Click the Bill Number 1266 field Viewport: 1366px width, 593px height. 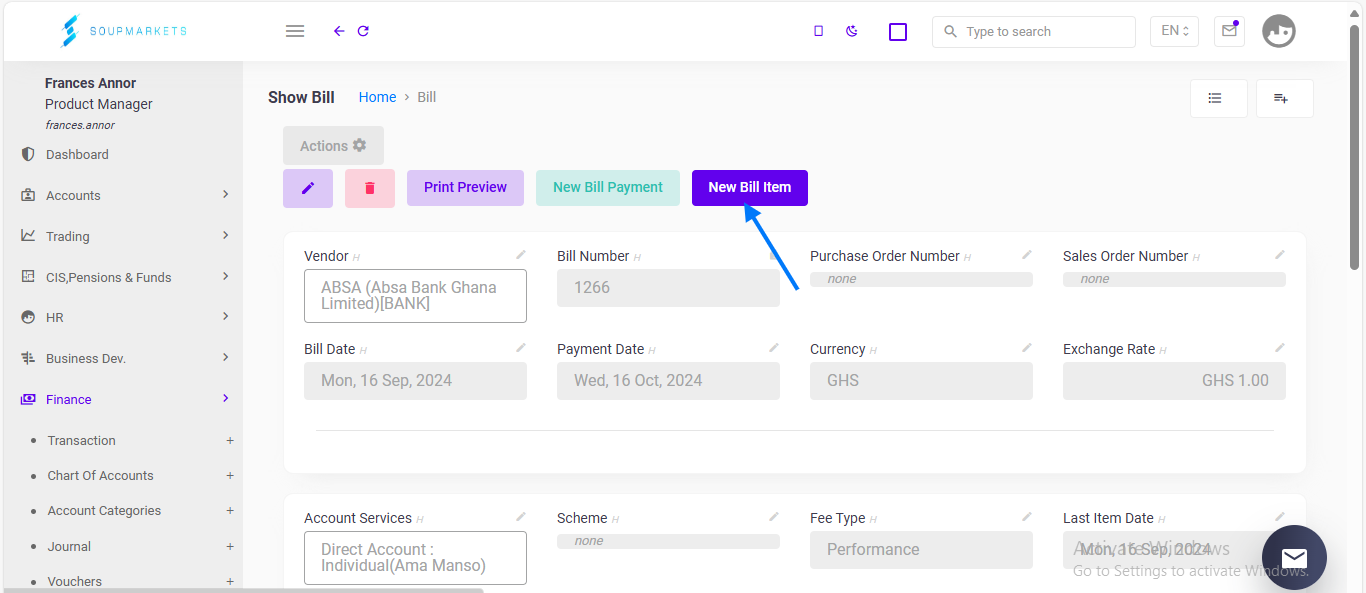point(668,288)
